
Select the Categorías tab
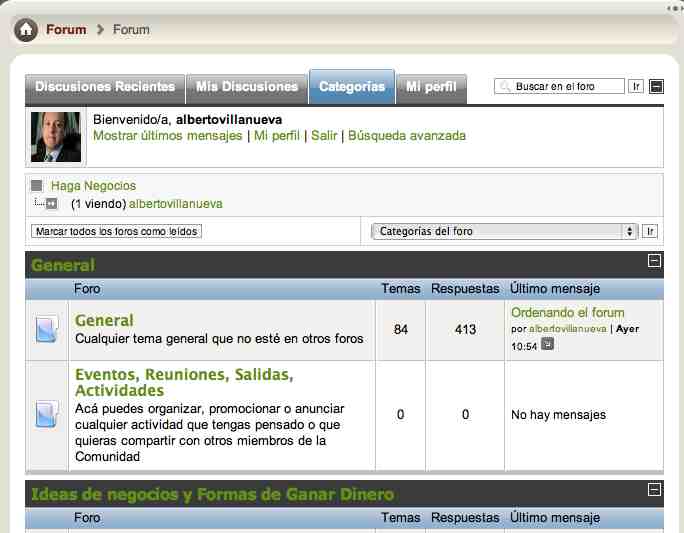pos(352,87)
